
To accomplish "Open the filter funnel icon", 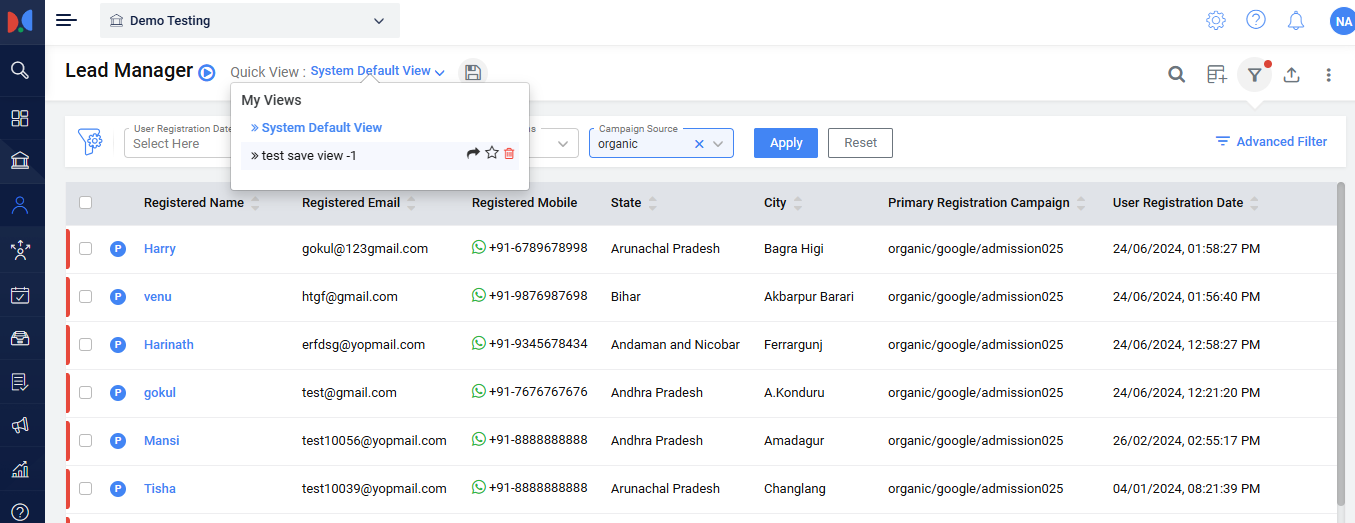I will tap(1254, 74).
